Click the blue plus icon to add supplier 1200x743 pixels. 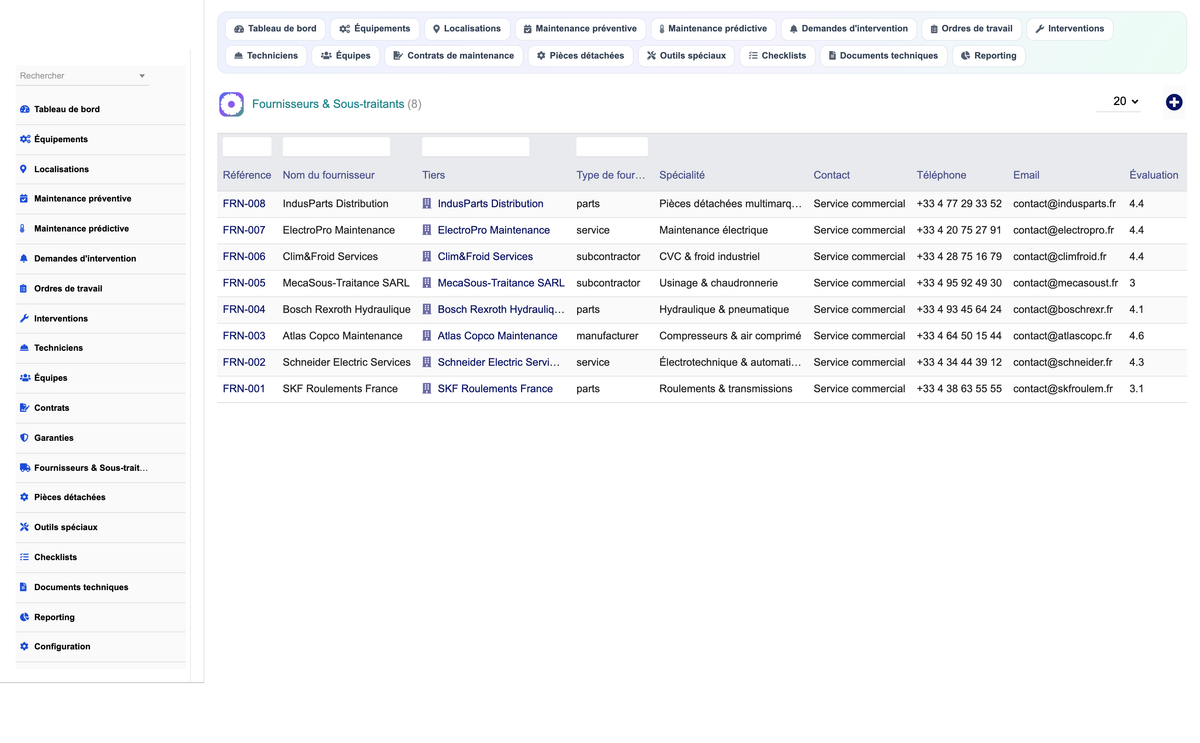1174,102
